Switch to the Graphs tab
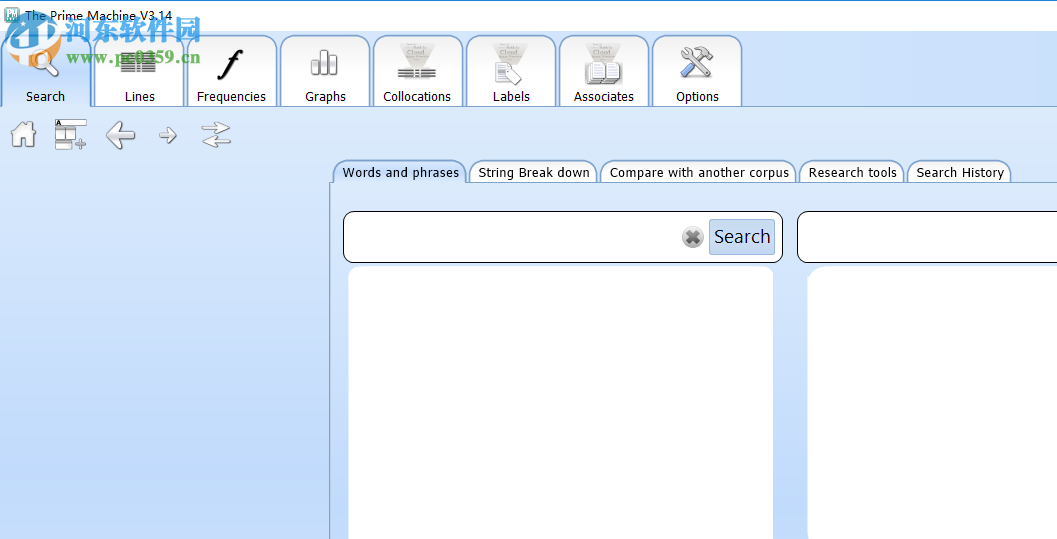 point(325,71)
